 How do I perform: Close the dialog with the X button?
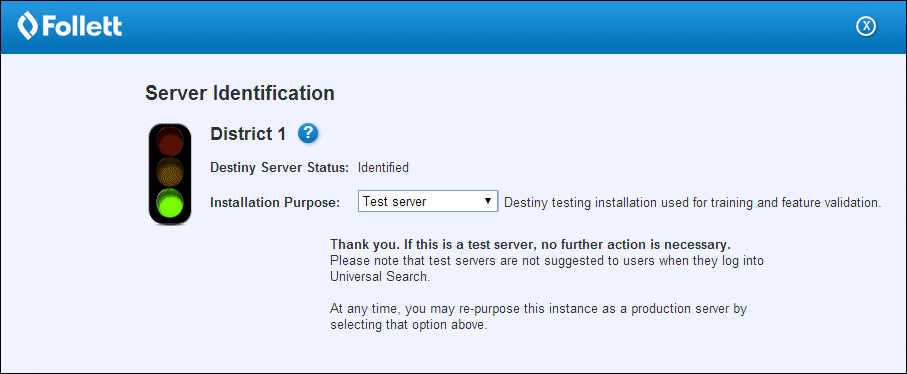point(866,26)
